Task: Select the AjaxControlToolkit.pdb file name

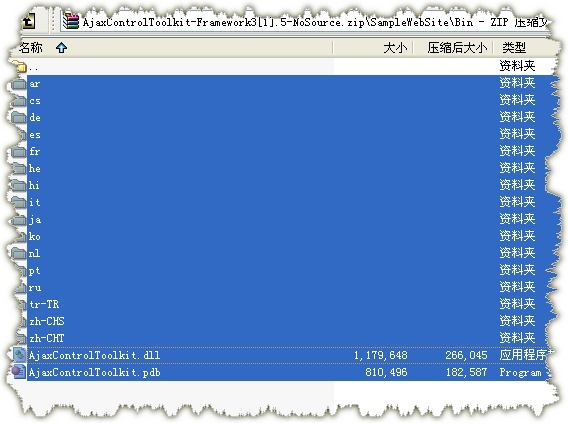Action: coord(95,372)
